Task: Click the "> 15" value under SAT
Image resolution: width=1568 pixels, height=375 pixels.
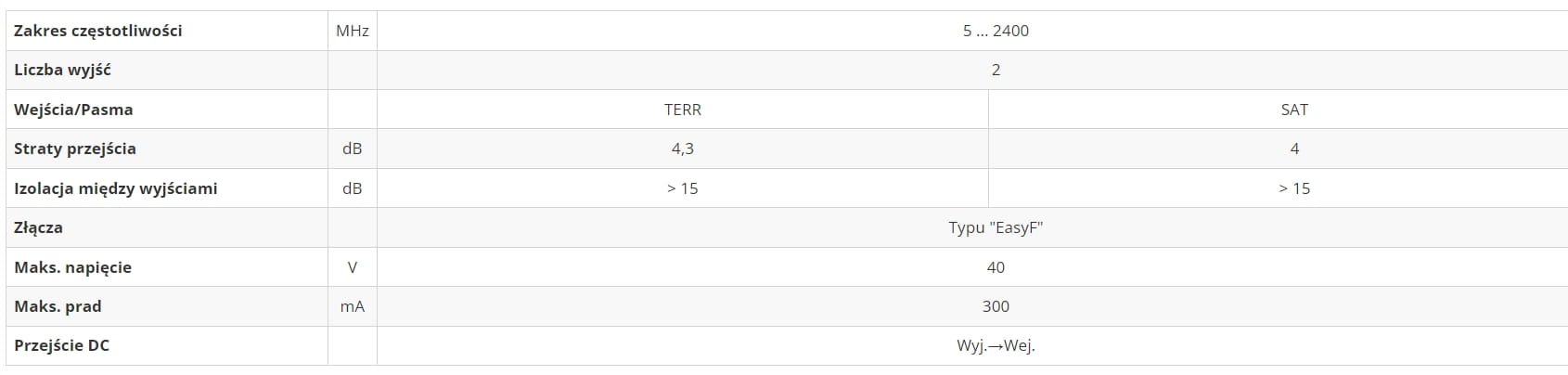Action: point(1294,188)
